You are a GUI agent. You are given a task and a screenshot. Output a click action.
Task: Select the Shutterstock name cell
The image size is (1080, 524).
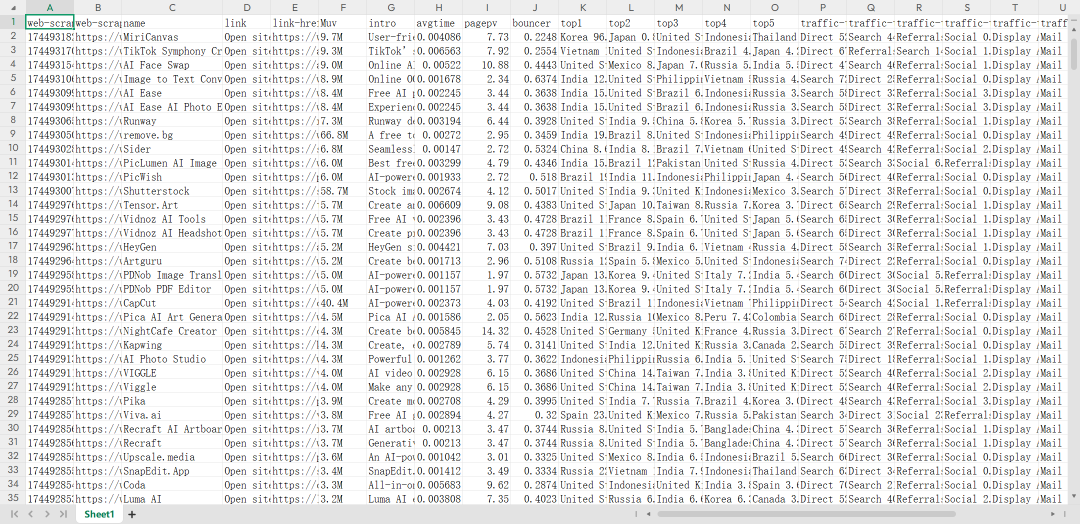172,191
